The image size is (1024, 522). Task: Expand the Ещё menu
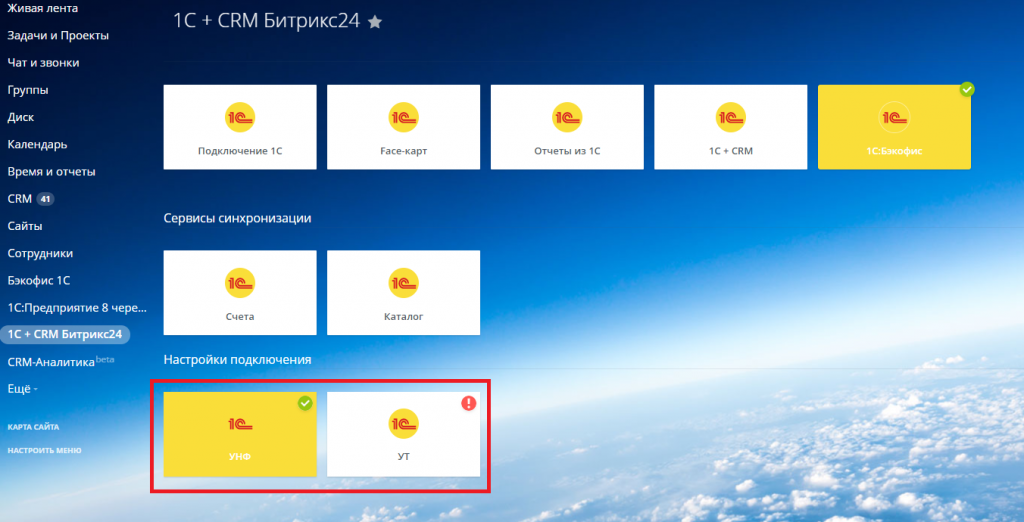(x=23, y=389)
